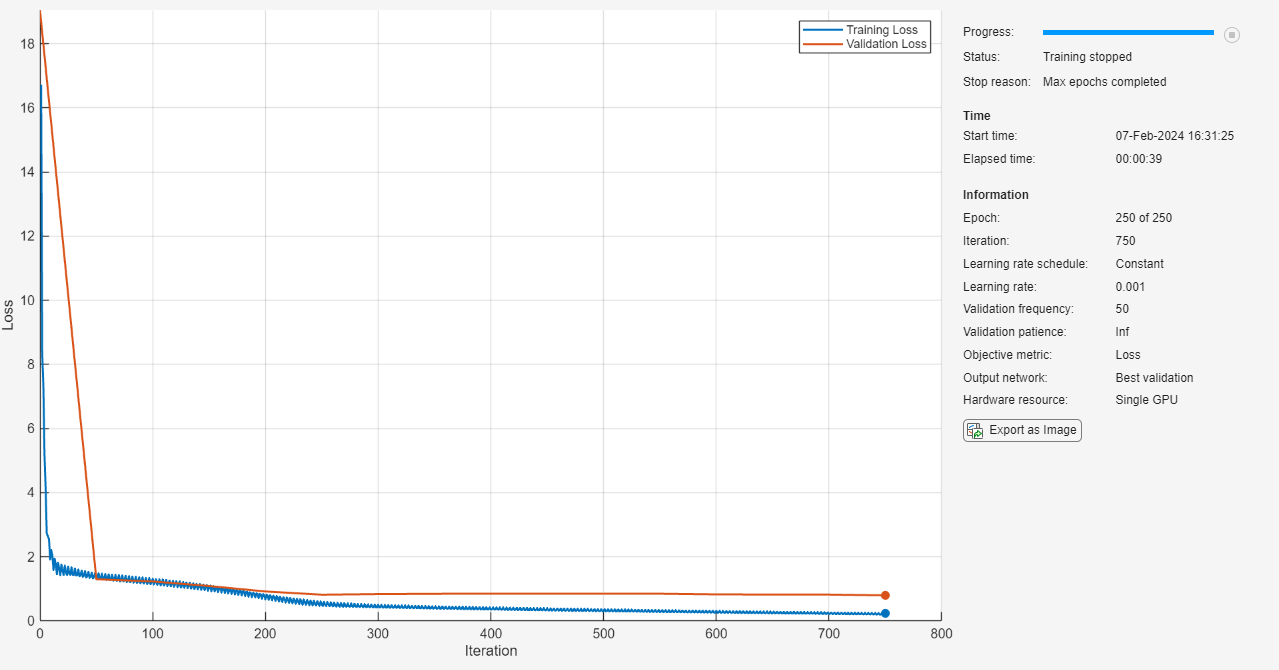Image resolution: width=1279 pixels, height=670 pixels.
Task: Click the Best validation output network value
Action: pyautogui.click(x=1154, y=378)
